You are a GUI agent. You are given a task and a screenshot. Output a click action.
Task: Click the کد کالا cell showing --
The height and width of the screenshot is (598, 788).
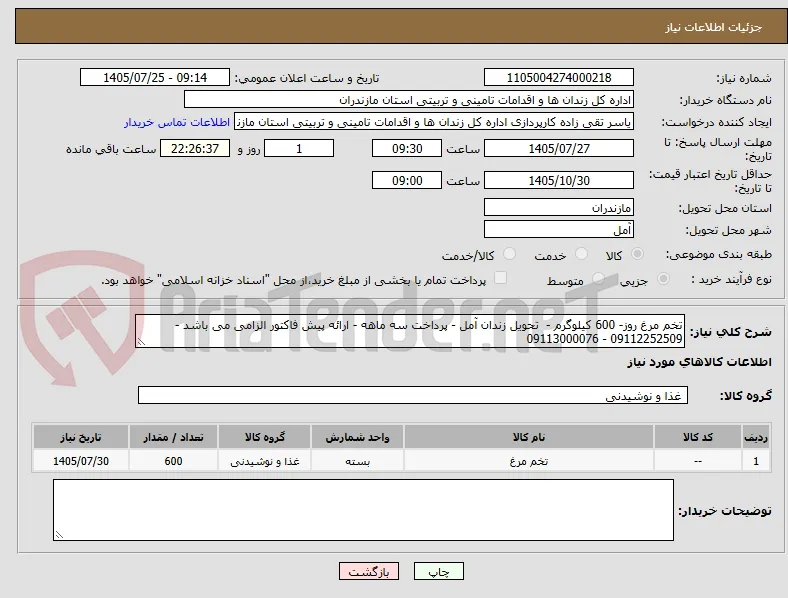coord(698,461)
